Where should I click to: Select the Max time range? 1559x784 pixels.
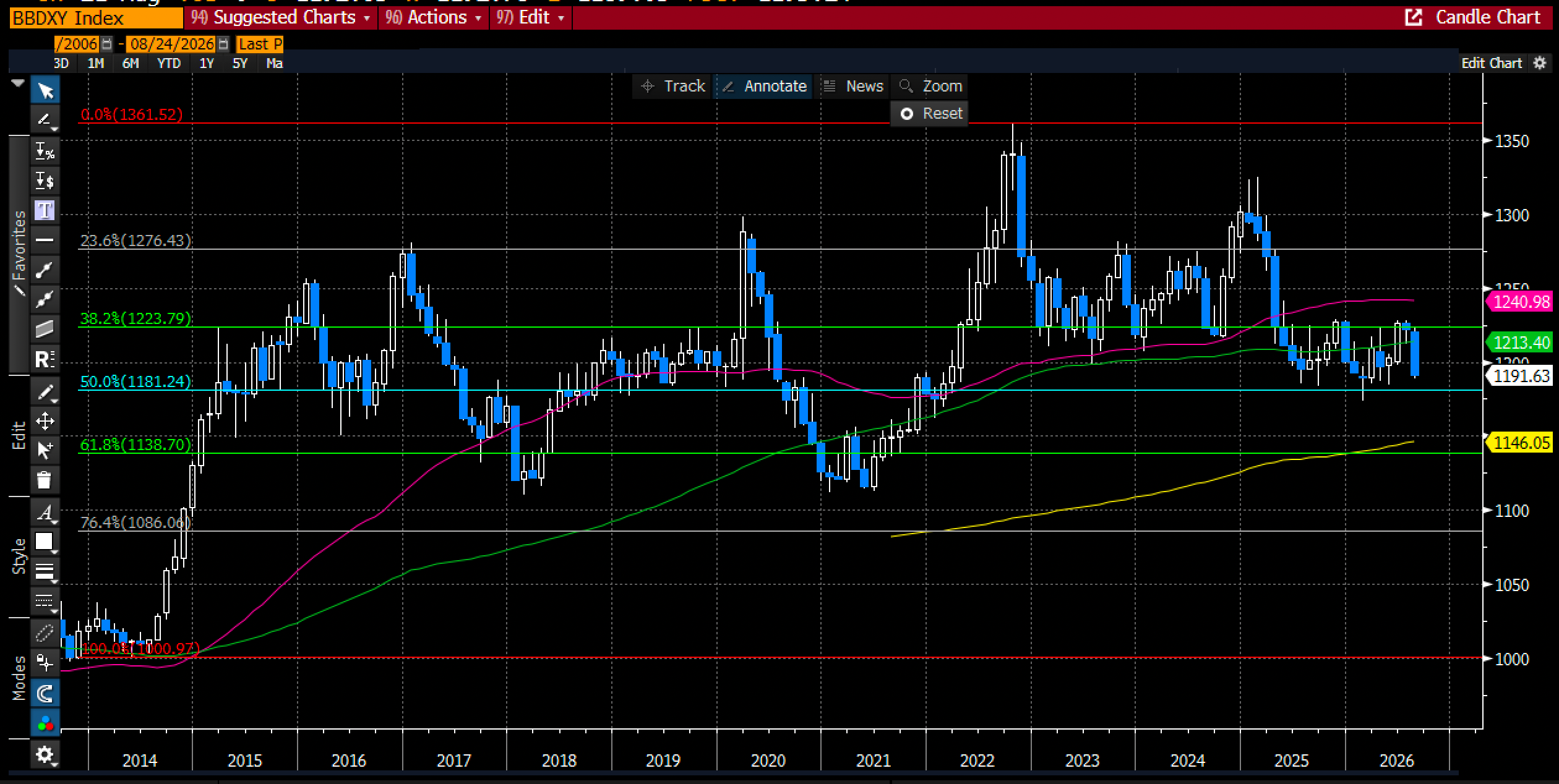point(274,63)
